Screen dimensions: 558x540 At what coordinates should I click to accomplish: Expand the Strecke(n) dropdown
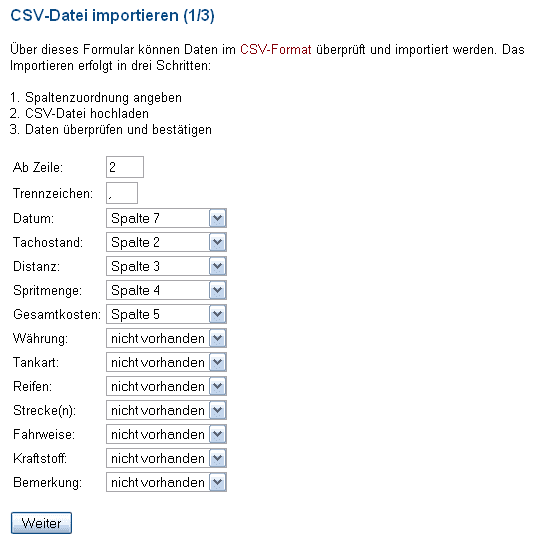pyautogui.click(x=166, y=410)
